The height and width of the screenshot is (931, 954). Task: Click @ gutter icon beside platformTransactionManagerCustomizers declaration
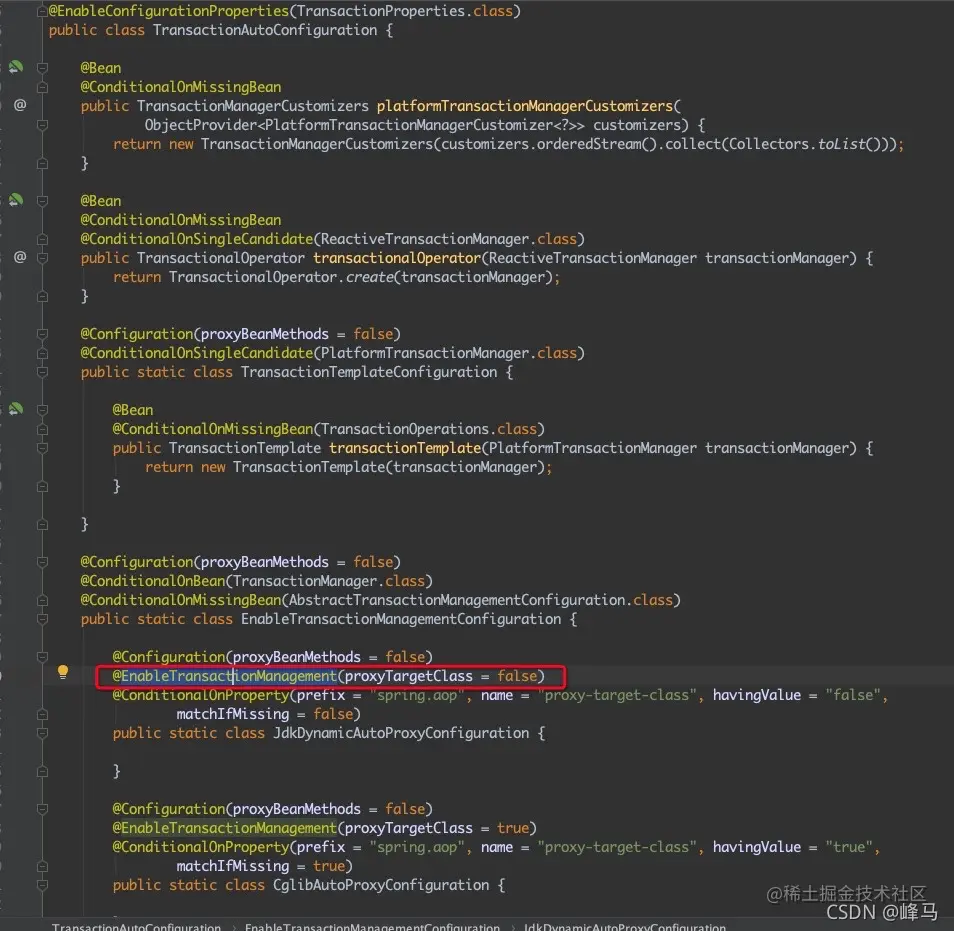pyautogui.click(x=20, y=105)
